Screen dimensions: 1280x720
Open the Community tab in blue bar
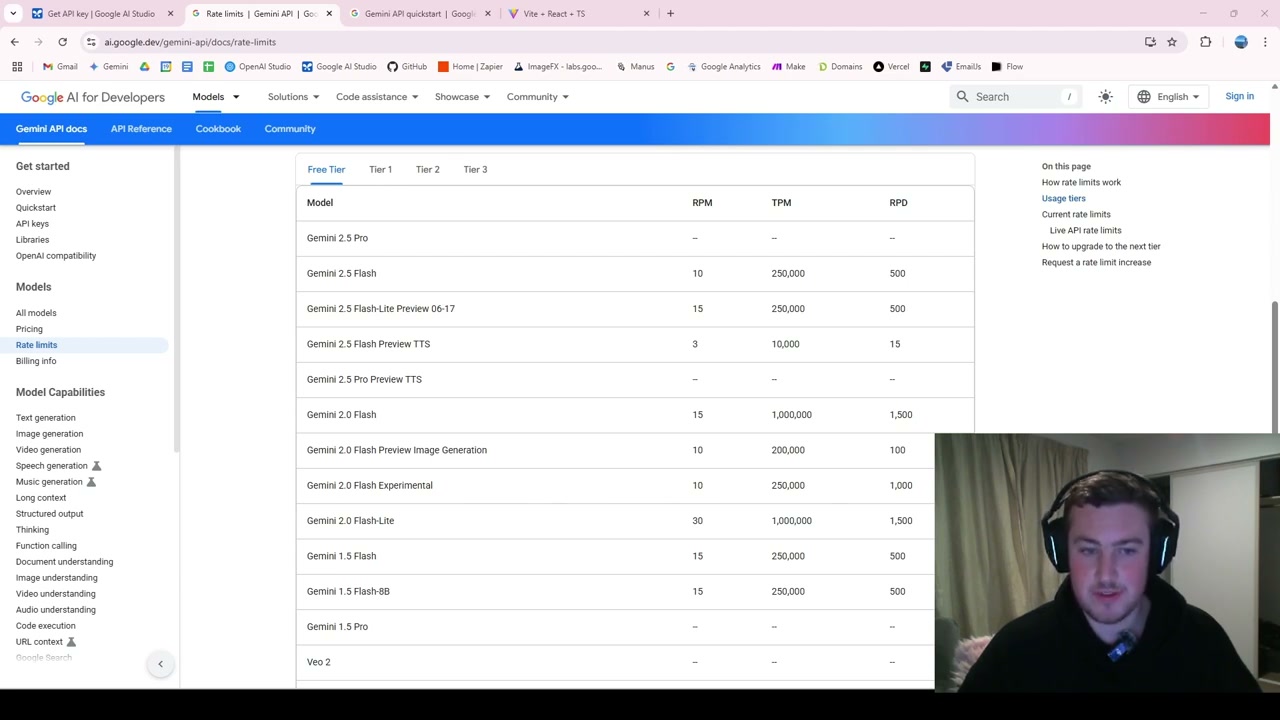click(x=290, y=129)
